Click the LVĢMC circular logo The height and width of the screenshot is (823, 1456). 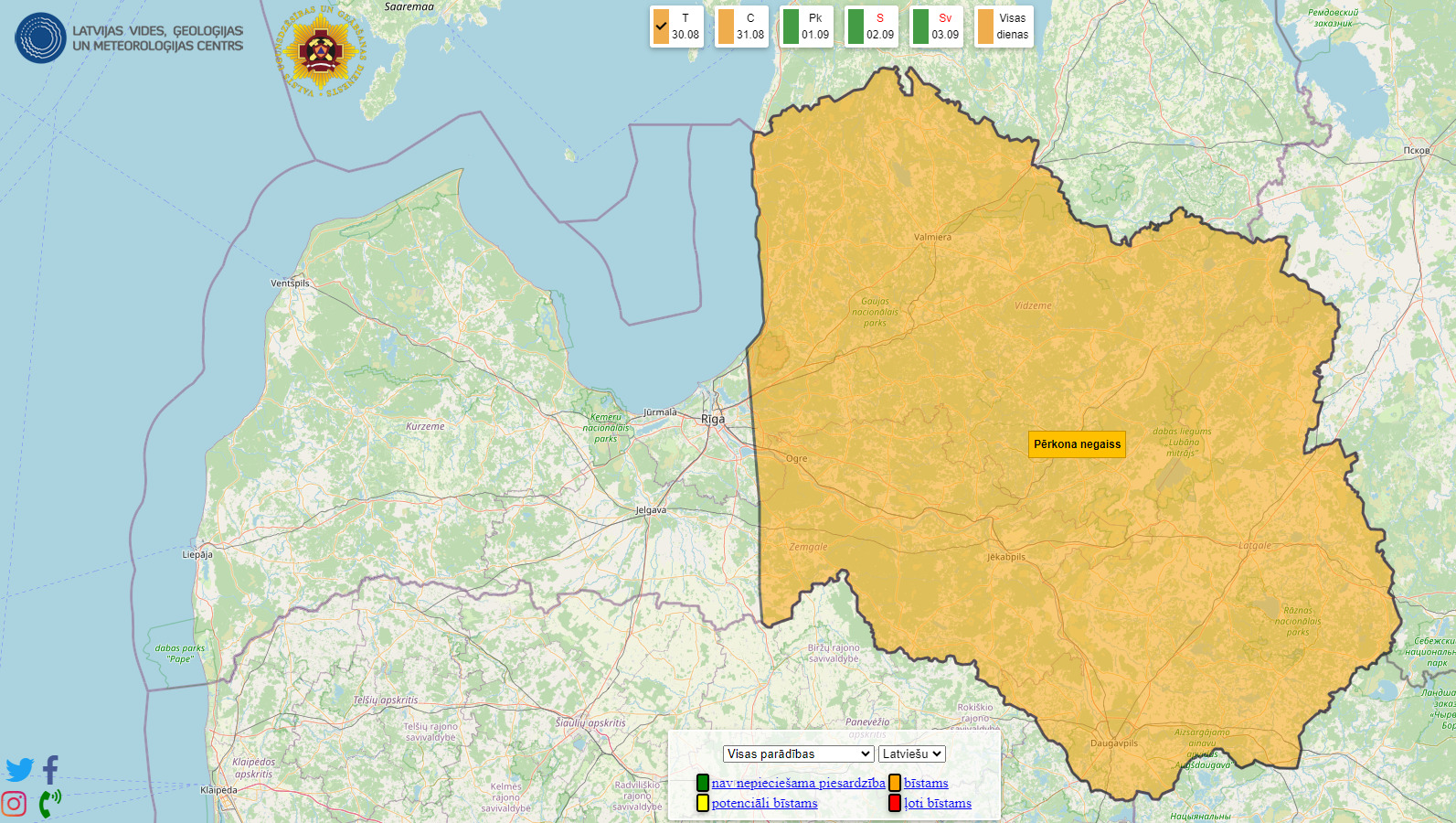click(x=40, y=37)
